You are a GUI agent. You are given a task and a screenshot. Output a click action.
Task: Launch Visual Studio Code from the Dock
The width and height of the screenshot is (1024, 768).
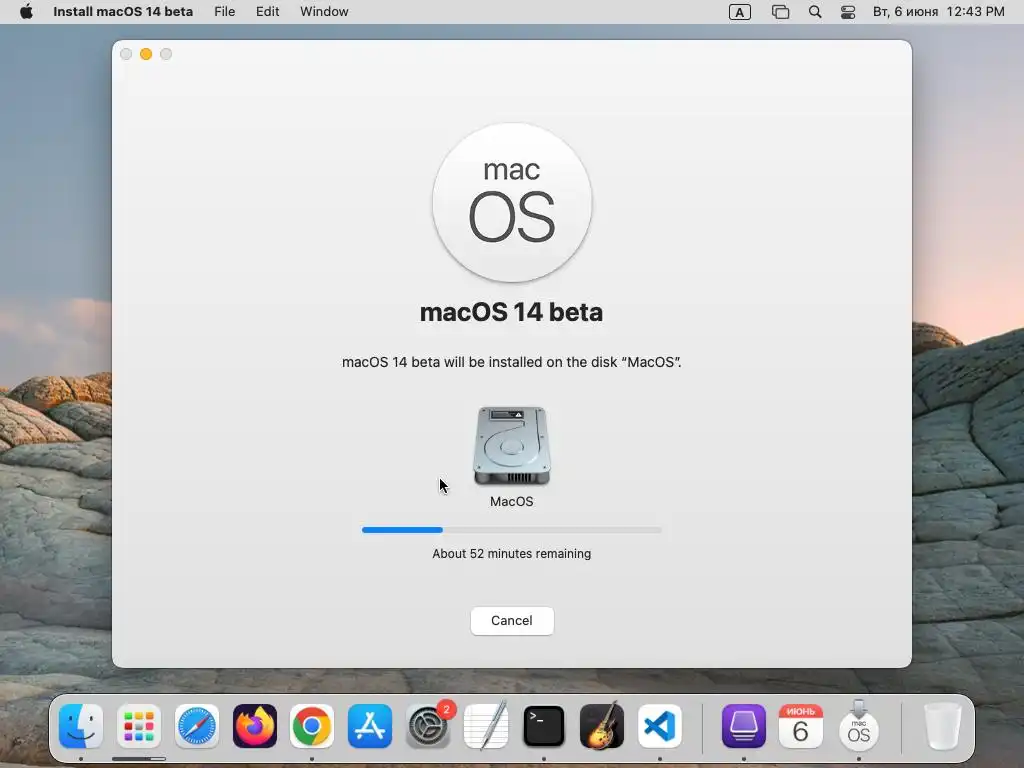[660, 726]
